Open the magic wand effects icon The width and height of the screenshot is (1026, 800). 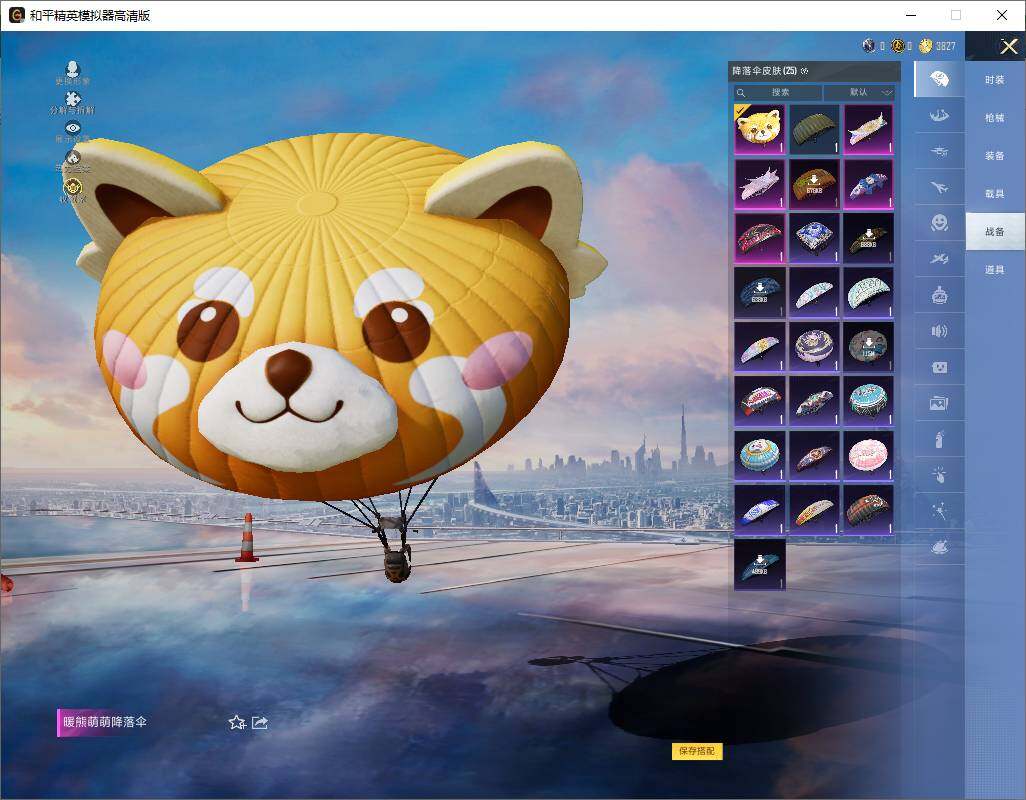point(939,511)
